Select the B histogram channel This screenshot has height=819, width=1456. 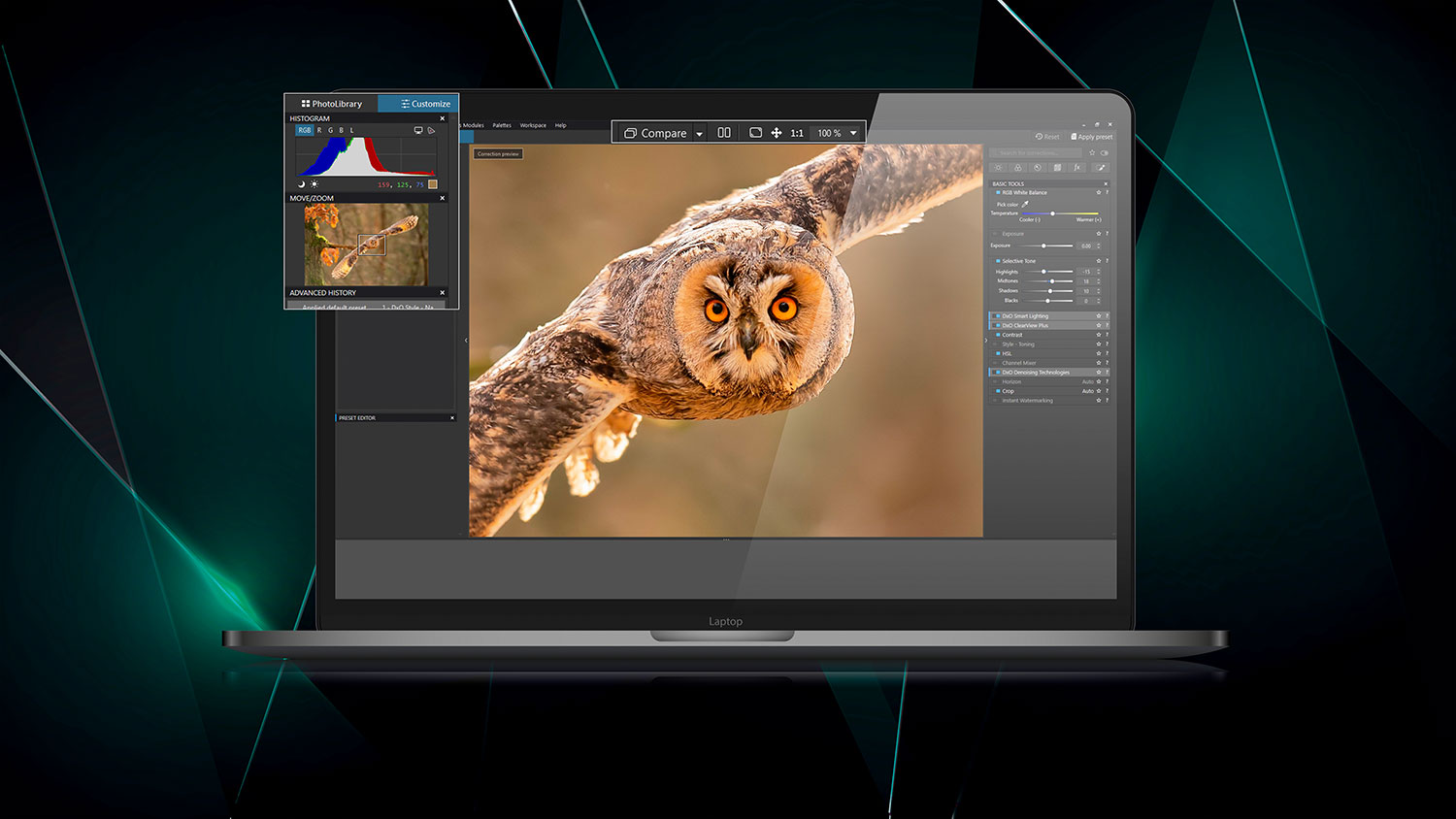pos(341,130)
